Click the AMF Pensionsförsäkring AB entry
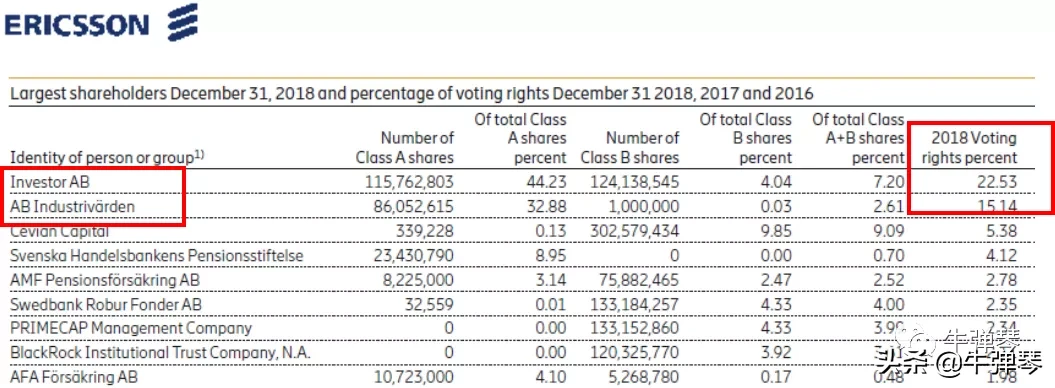Viewport: 1055px width, 388px height. tap(105, 280)
